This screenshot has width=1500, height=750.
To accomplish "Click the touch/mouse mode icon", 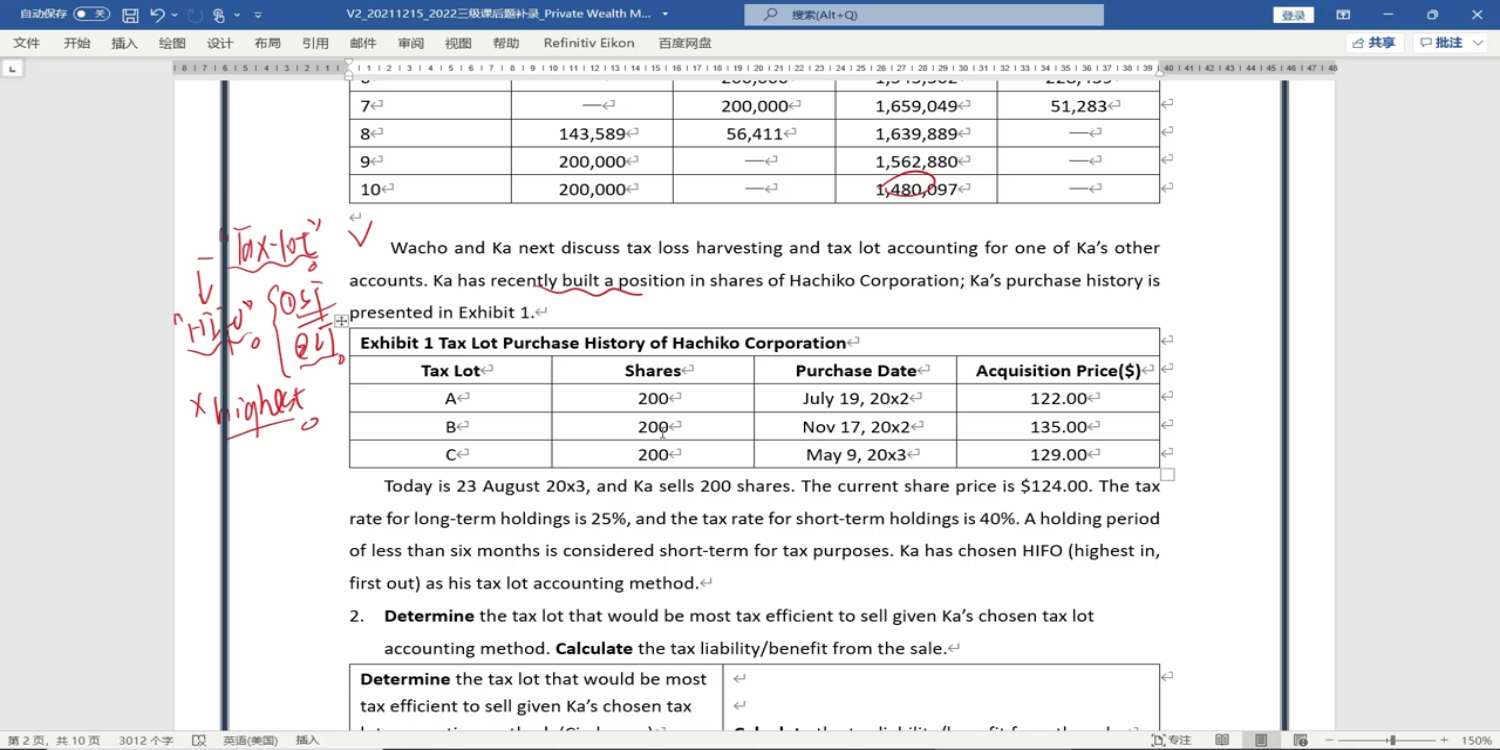I will pos(219,15).
